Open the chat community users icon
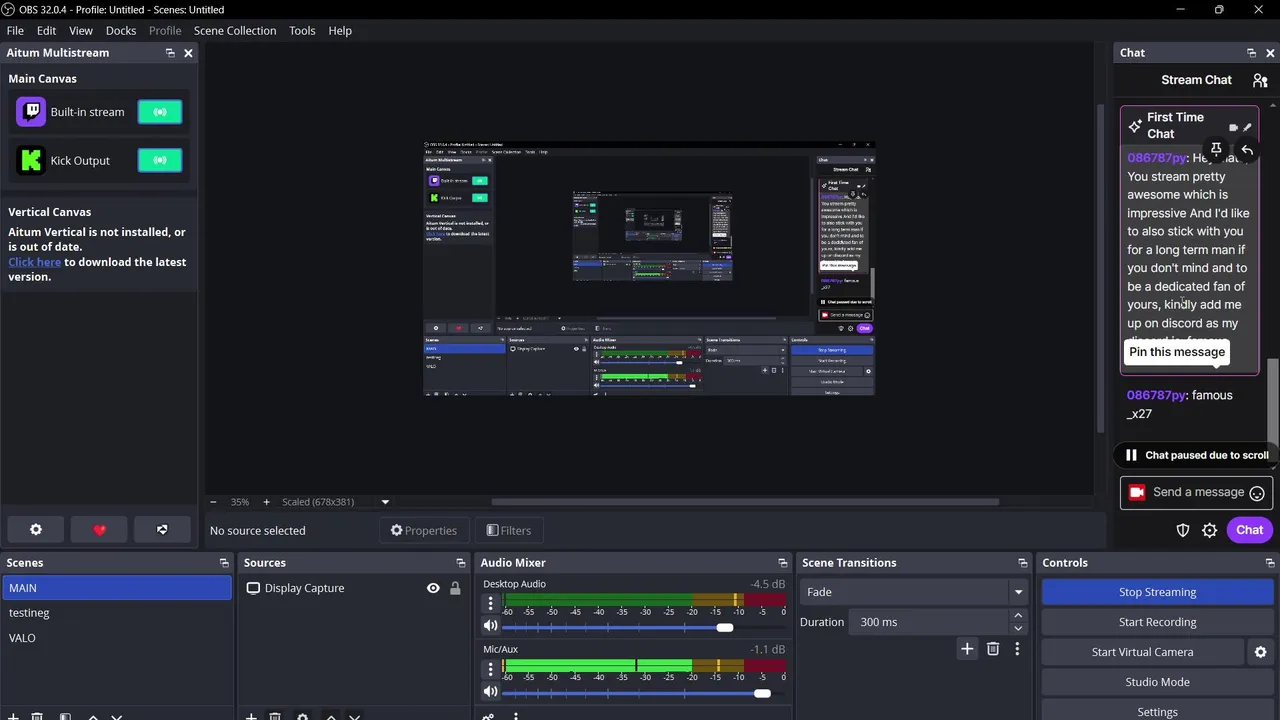The image size is (1280, 720). coord(1260,80)
